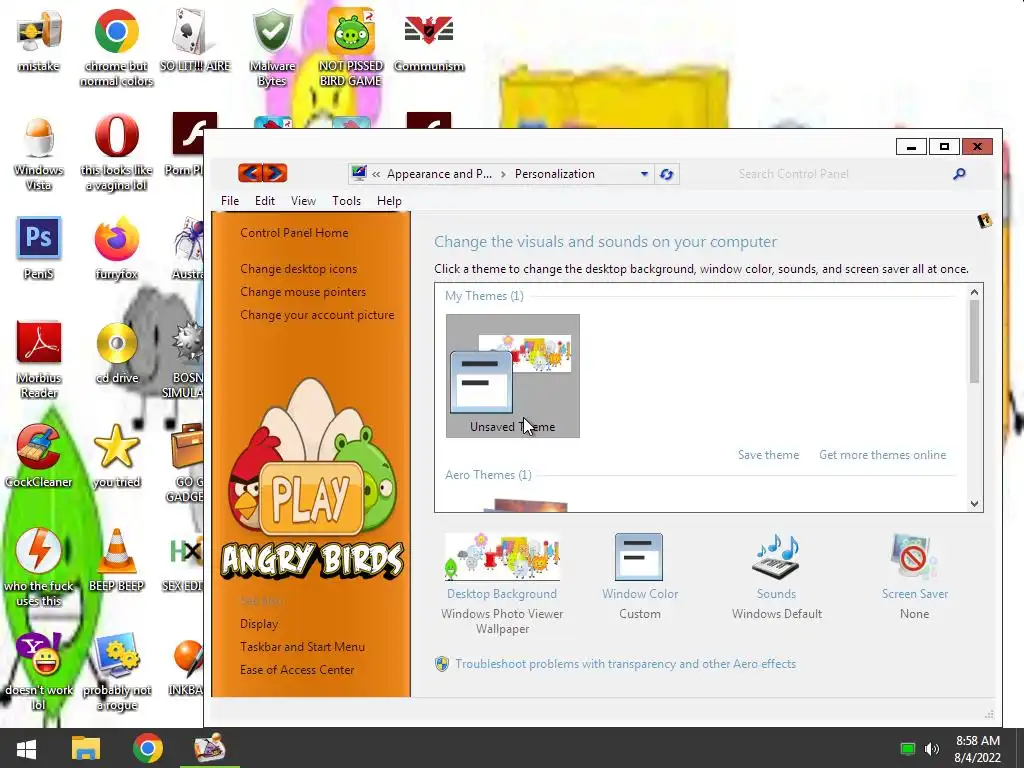
Task: Select the Unsaved Theme thumbnail
Action: pyautogui.click(x=513, y=376)
